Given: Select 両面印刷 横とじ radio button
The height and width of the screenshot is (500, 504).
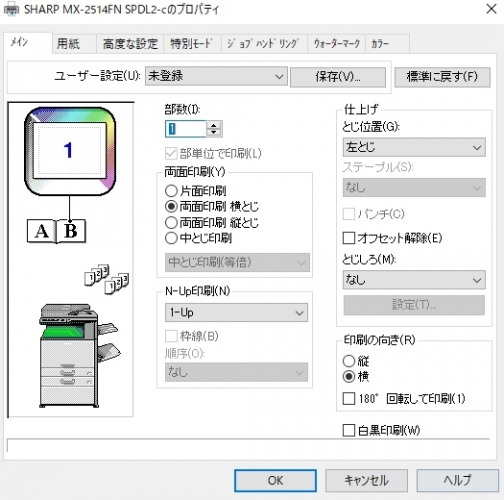Looking at the screenshot, I should pos(171,207).
